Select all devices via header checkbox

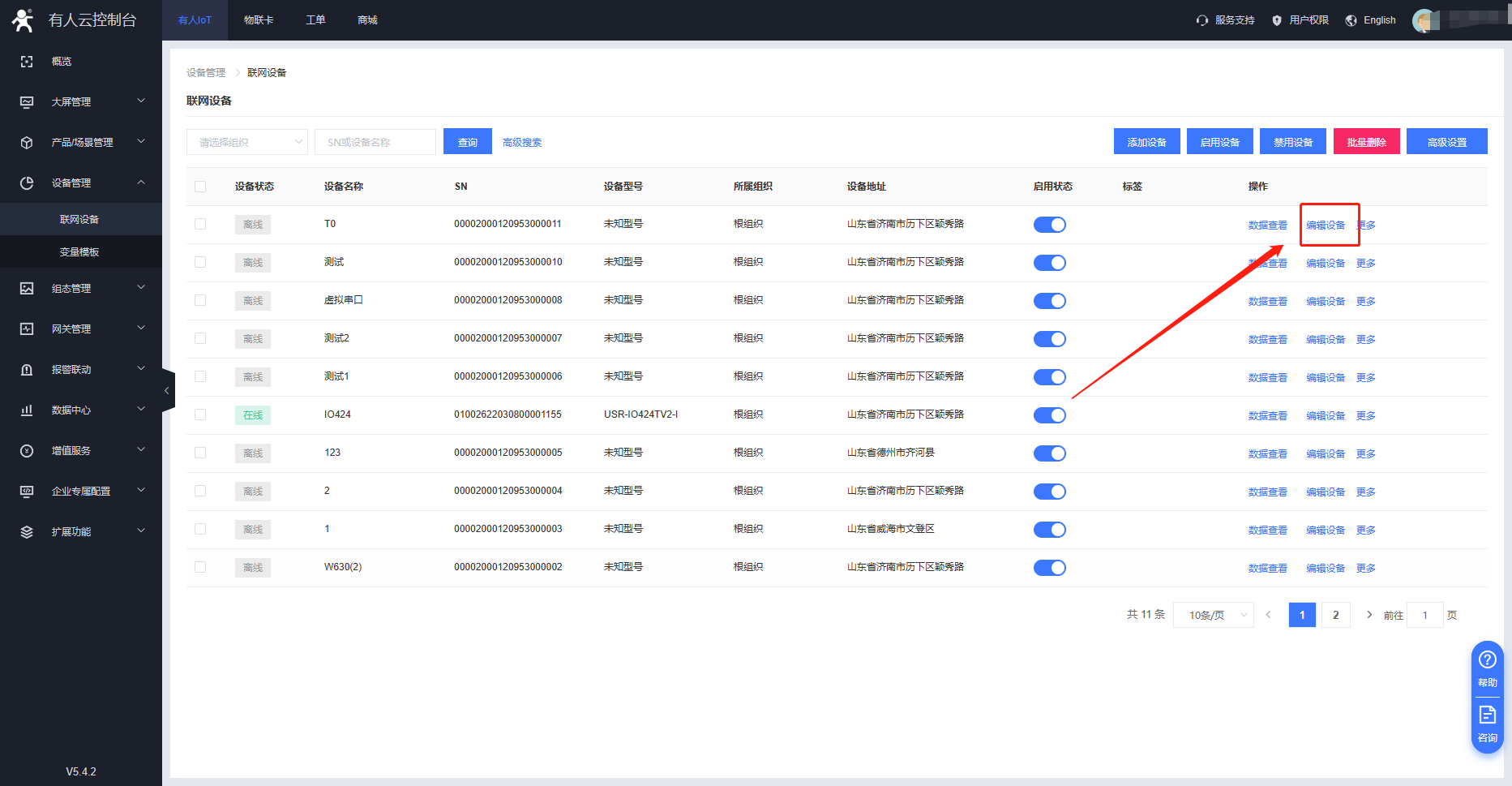[200, 187]
